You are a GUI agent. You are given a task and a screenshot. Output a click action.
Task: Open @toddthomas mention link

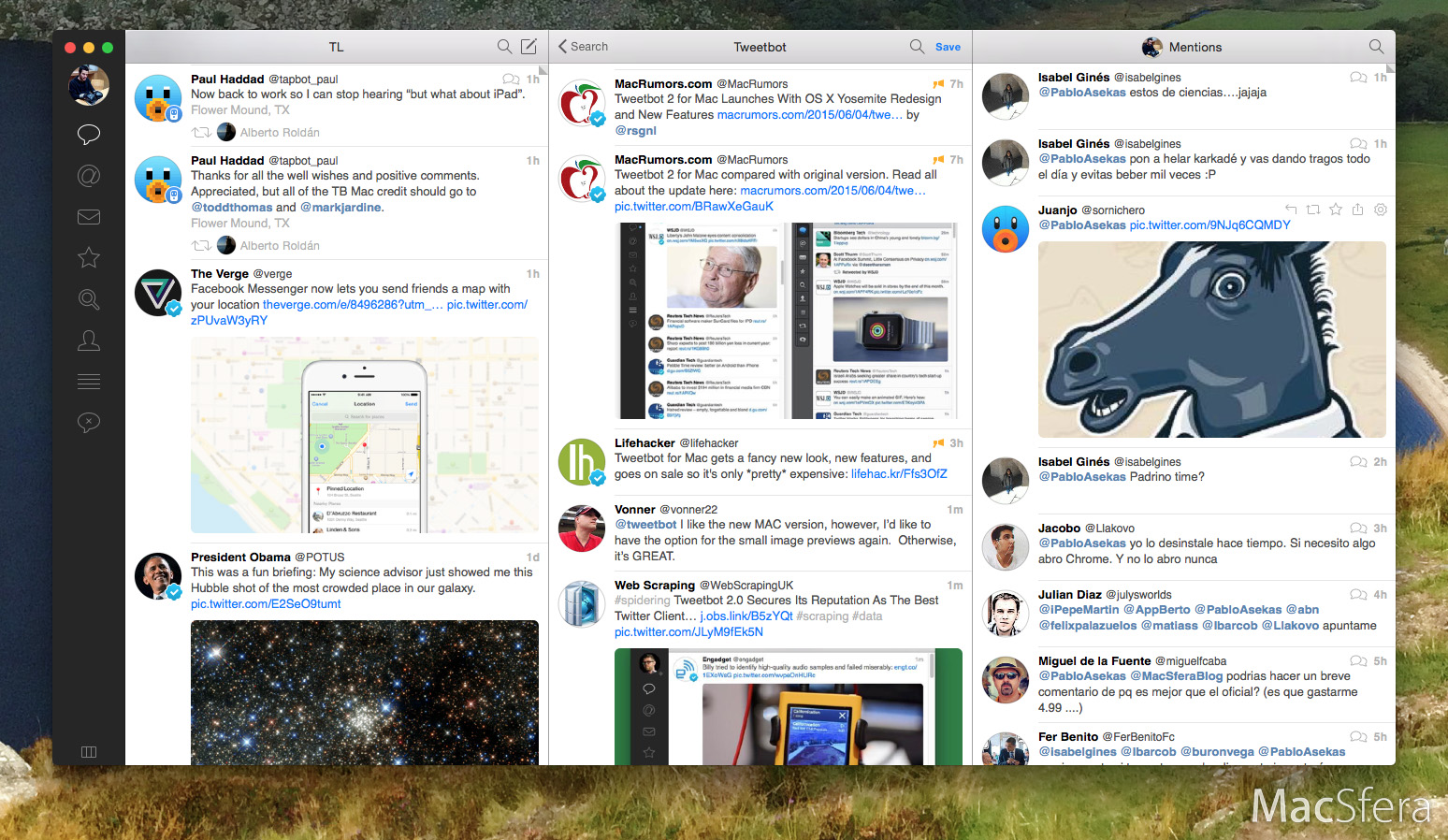232,208
